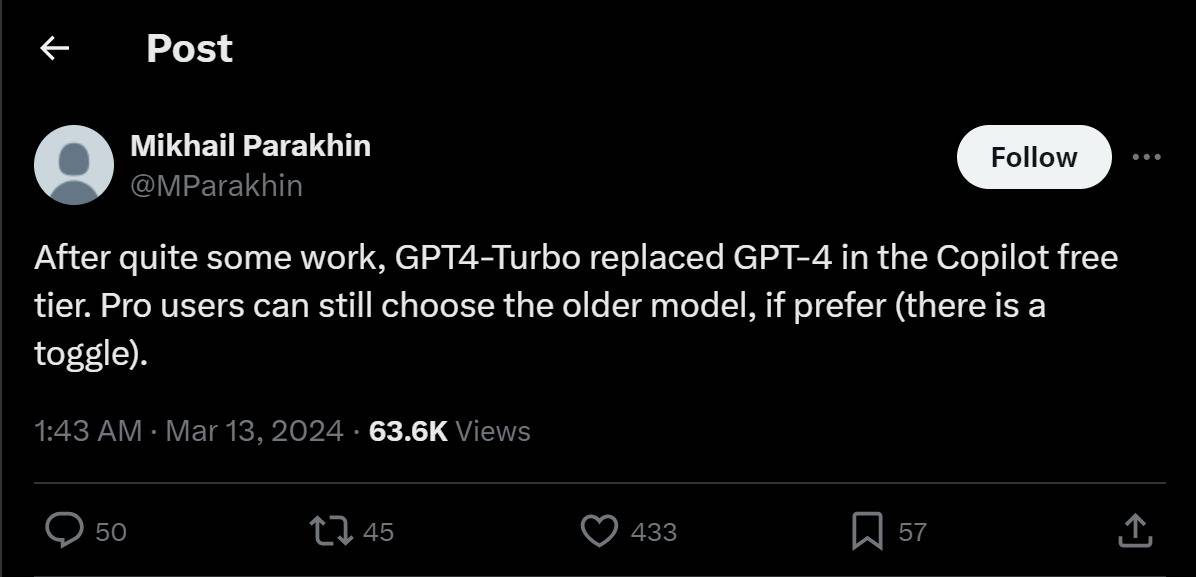Click the Mar 13, 2024 date

[254, 431]
